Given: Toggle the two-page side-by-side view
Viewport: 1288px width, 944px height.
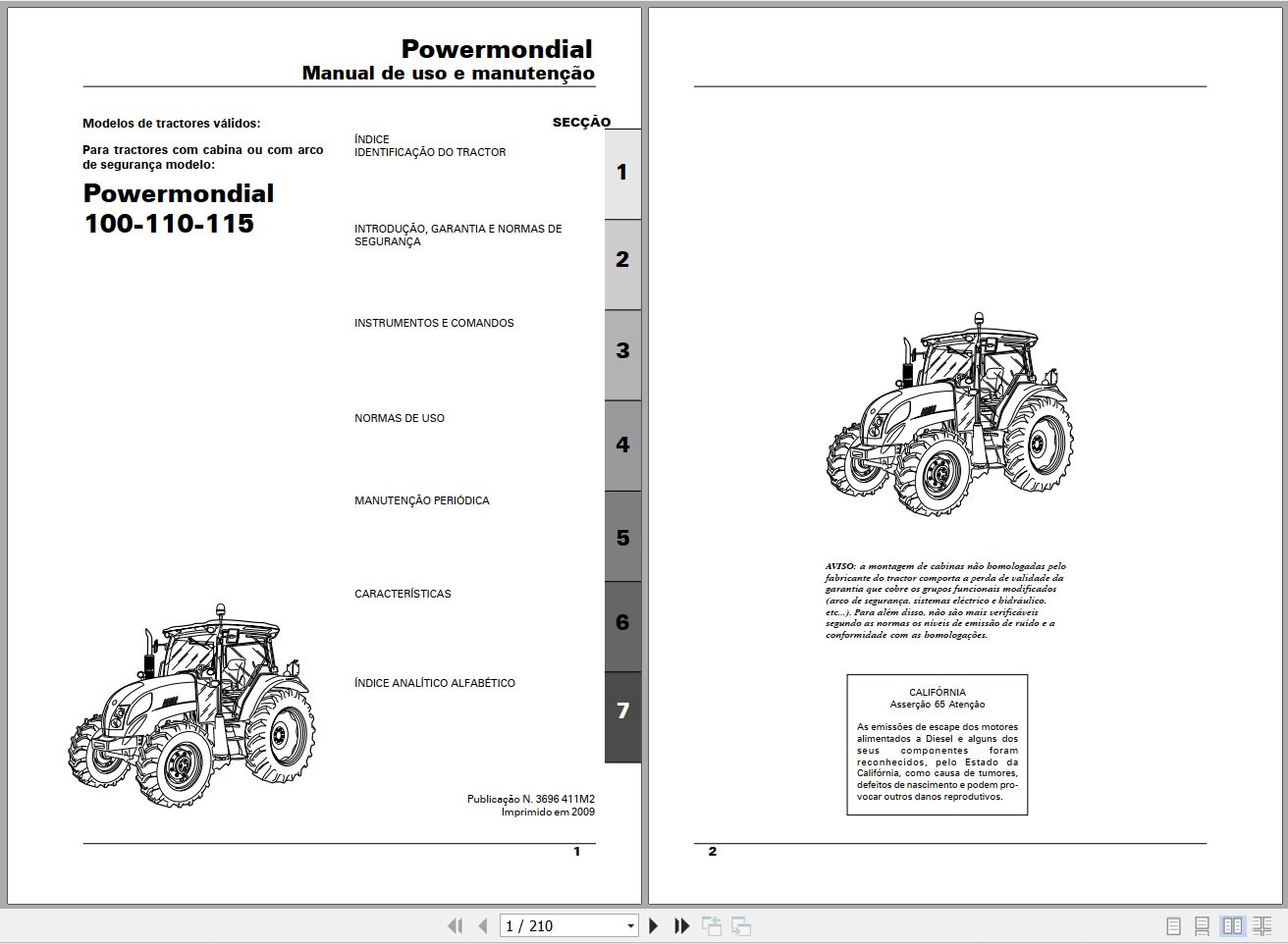Looking at the screenshot, I should [x=1231, y=923].
